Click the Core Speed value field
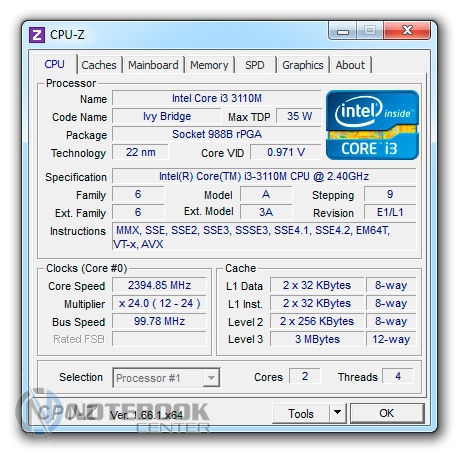This screenshot has height=459, width=463. 159,285
